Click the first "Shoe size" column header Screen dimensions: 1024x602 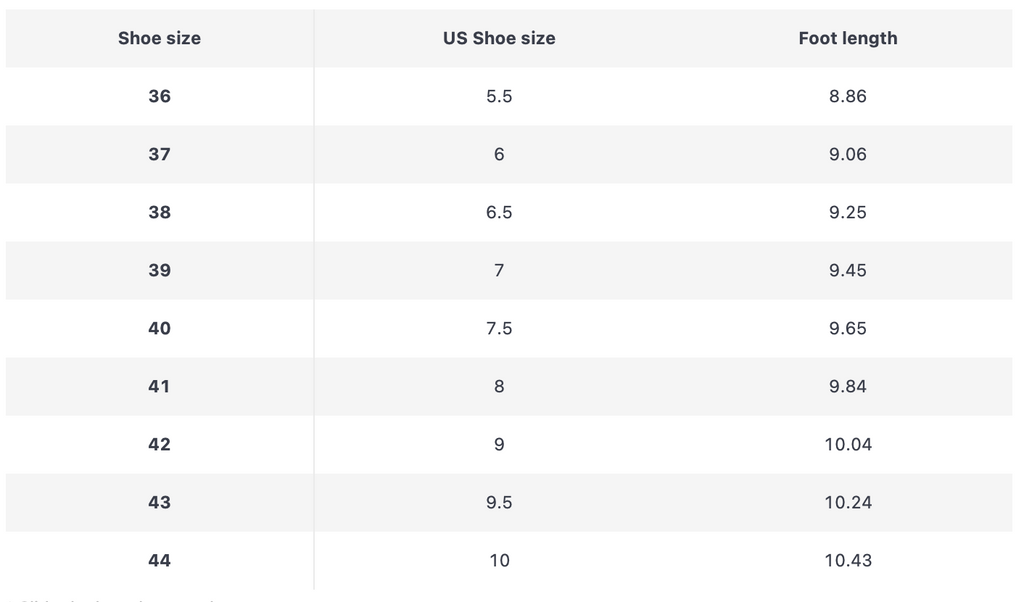pyautogui.click(x=159, y=39)
